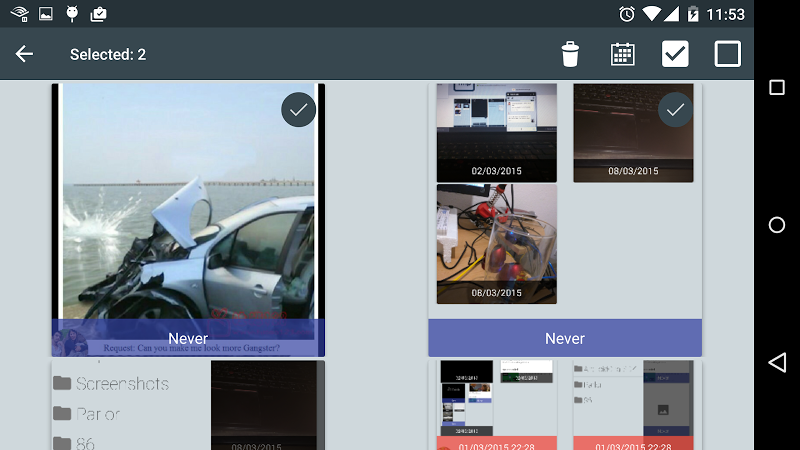Tap the Wi-Fi lock notification icon

click(x=20, y=13)
